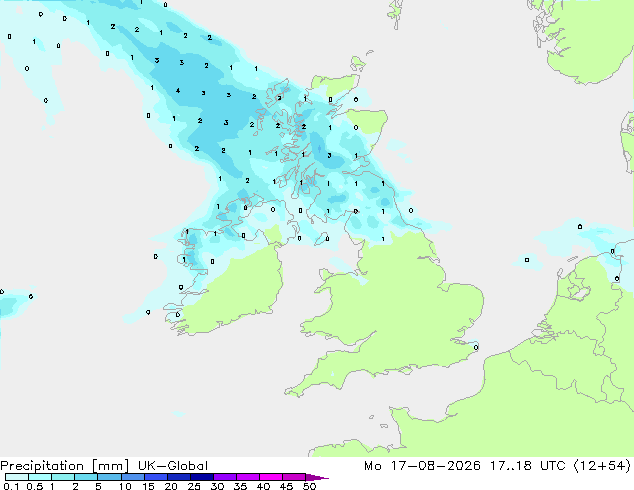Click the '50' legend scale label
Image resolution: width=634 pixels, height=490 pixels.
click(x=309, y=486)
